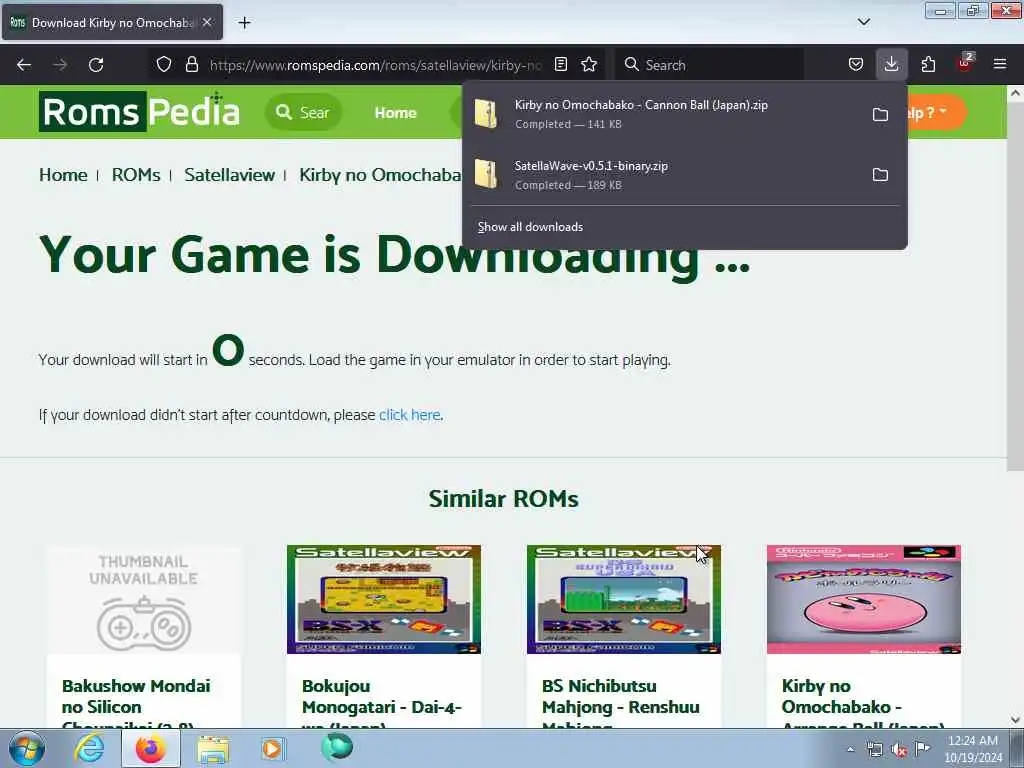Viewport: 1024px width, 768px height.
Task: Bookmark this page with the star icon
Action: [x=589, y=64]
